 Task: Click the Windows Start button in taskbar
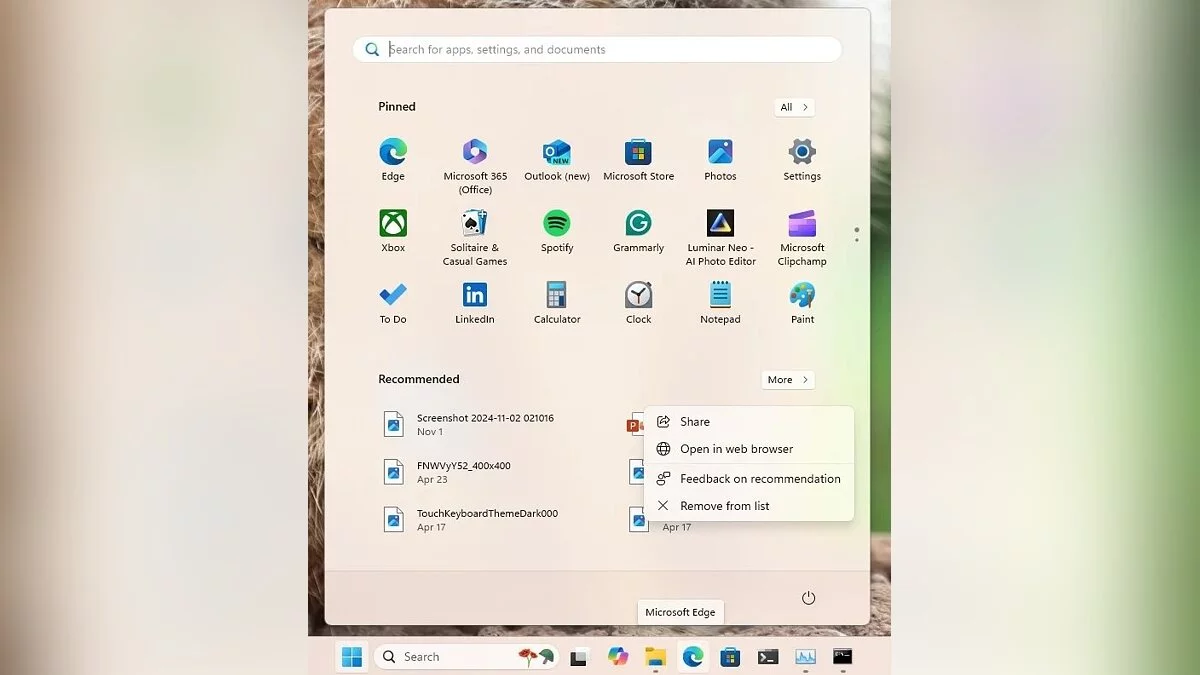coord(352,657)
